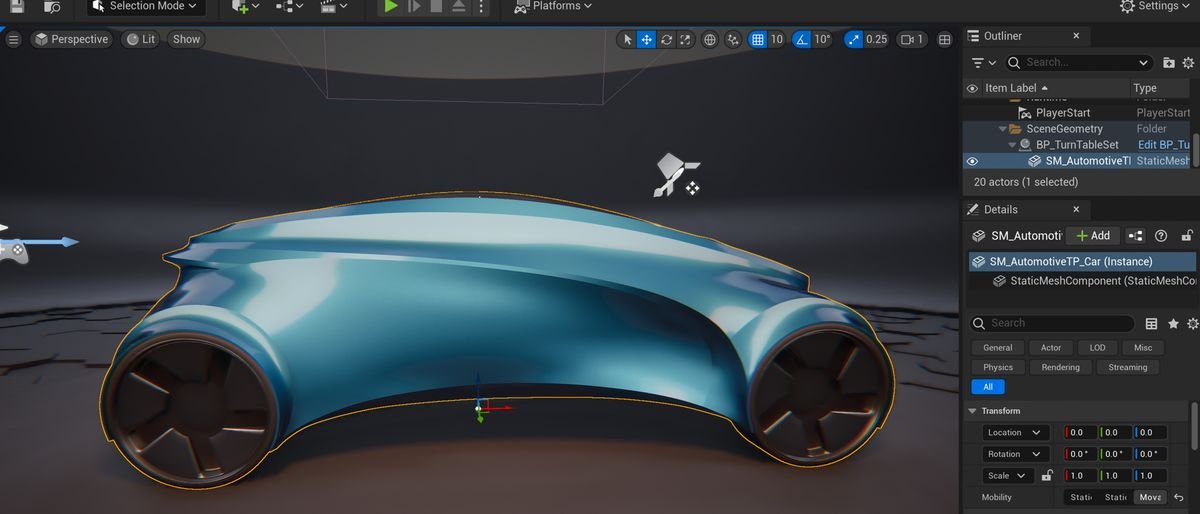
Task: Open the Selection Mode dropdown
Action: pyautogui.click(x=146, y=6)
